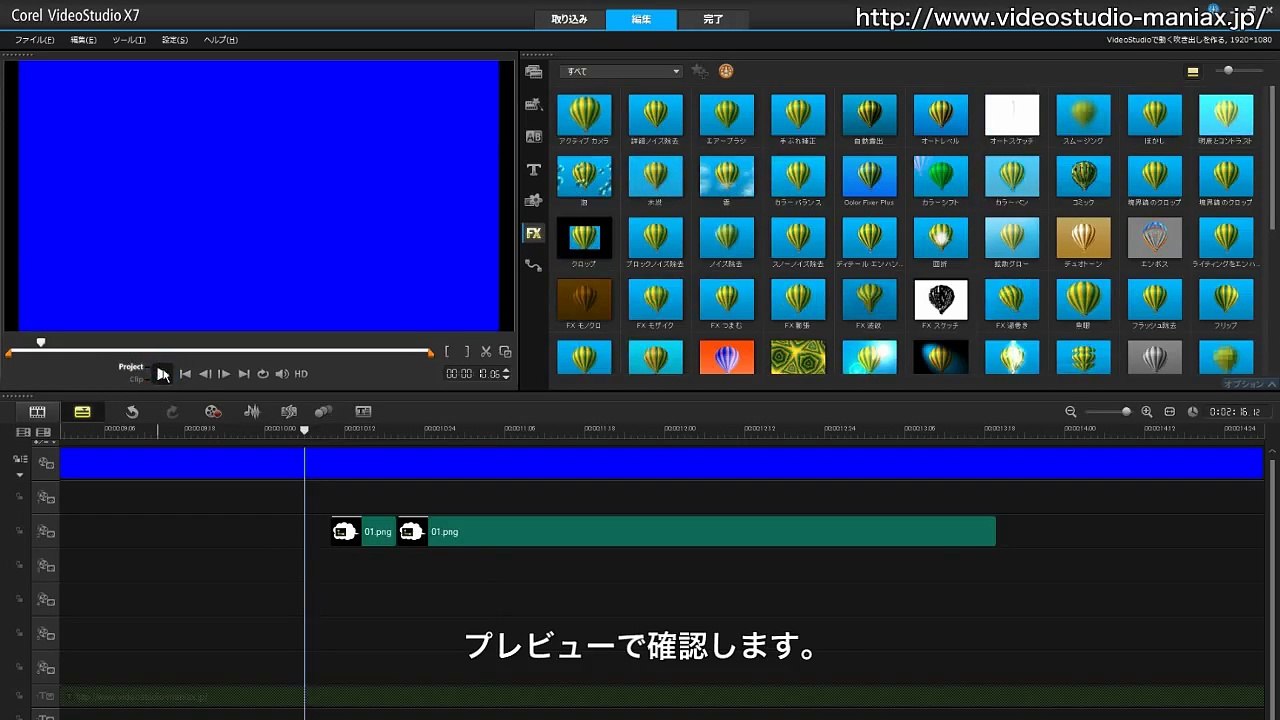Screen dimensions: 1280x720
Task: Adjust the timecode stepper arrows
Action: click(506, 374)
